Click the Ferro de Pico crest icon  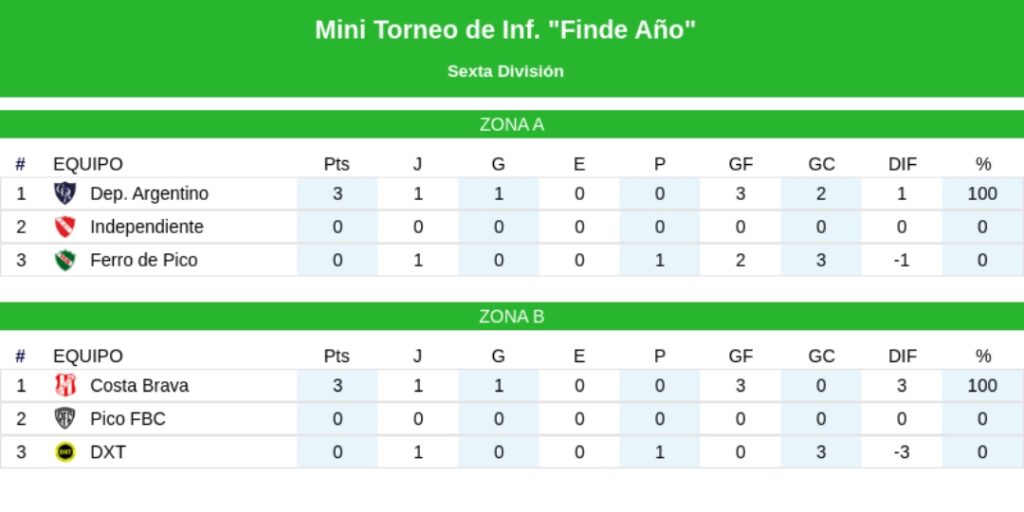65,260
